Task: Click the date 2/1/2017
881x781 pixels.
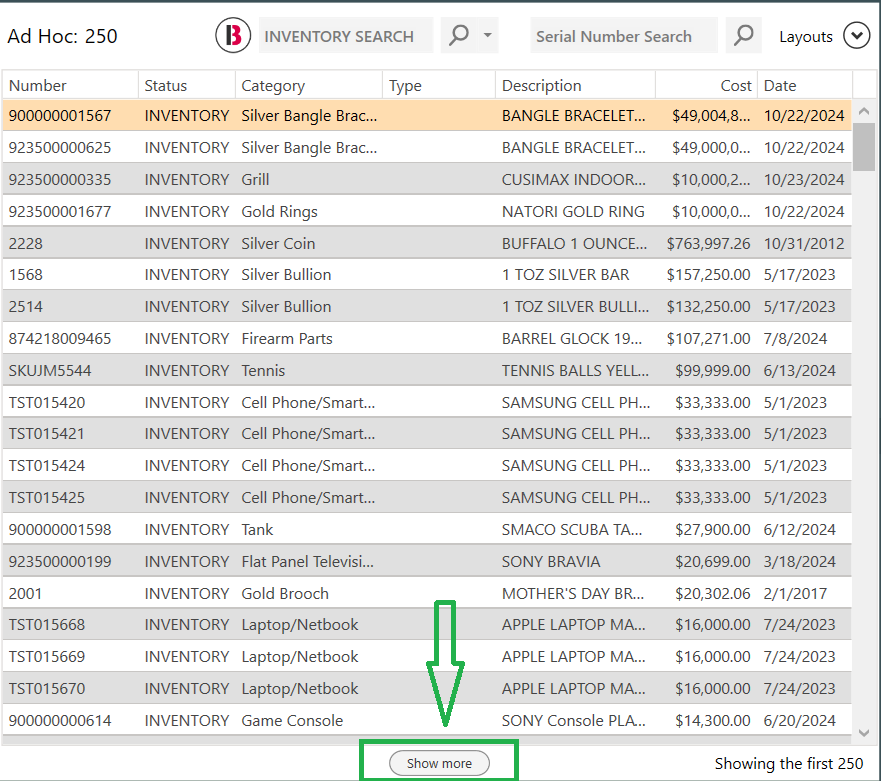Action: click(795, 593)
